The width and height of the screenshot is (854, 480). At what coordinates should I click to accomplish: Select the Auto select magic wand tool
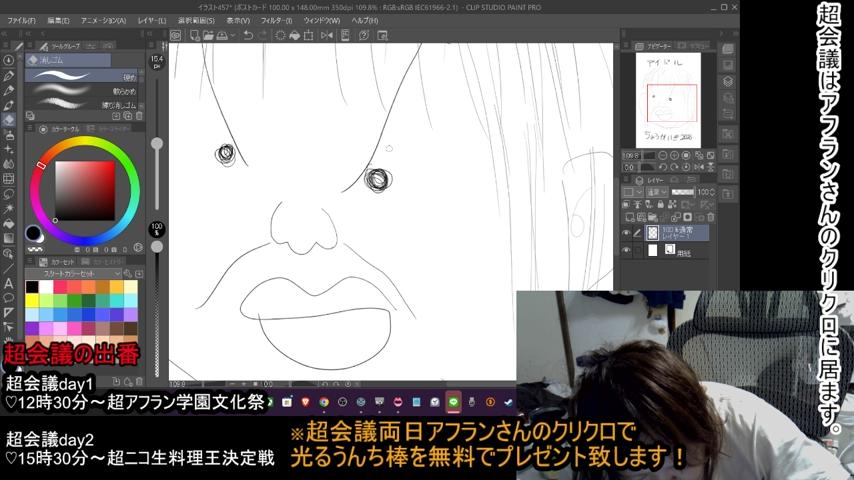point(9,208)
